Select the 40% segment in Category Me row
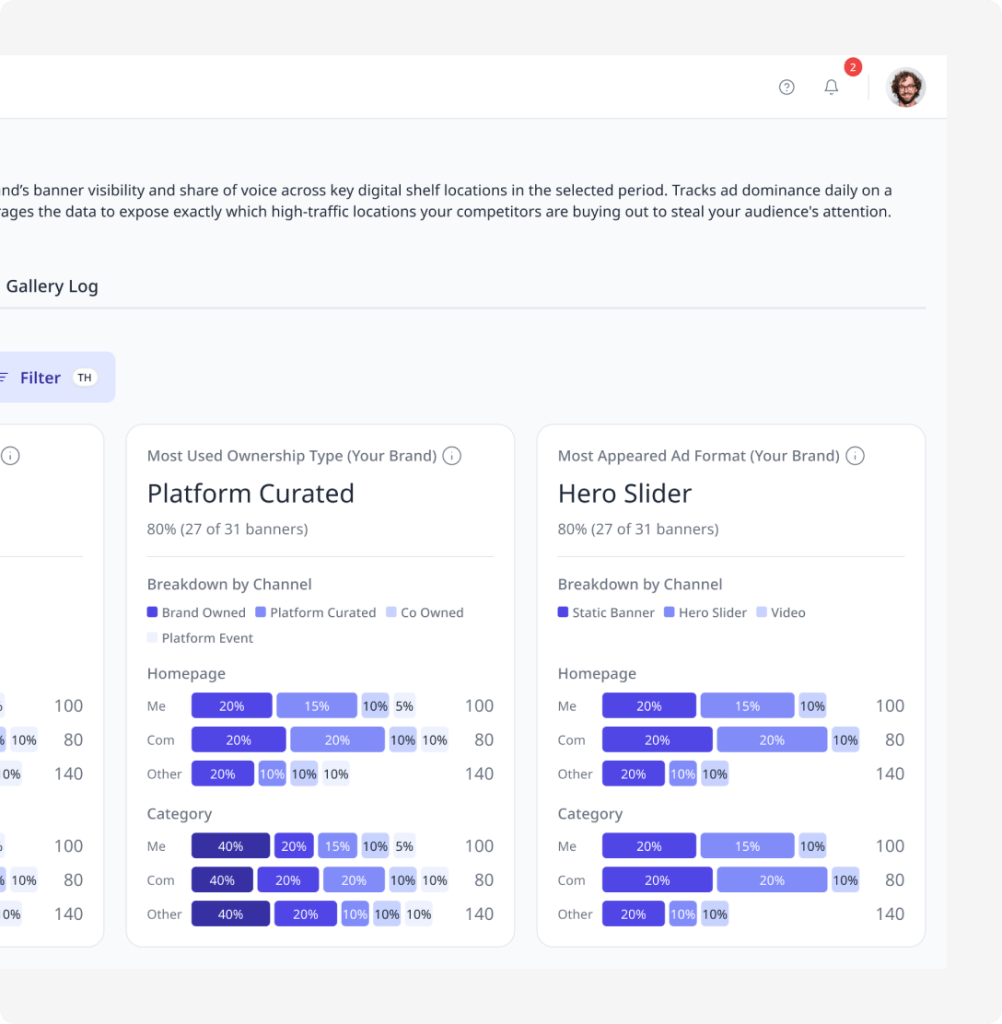Screen dimensions: 1002x1024 pyautogui.click(x=231, y=846)
